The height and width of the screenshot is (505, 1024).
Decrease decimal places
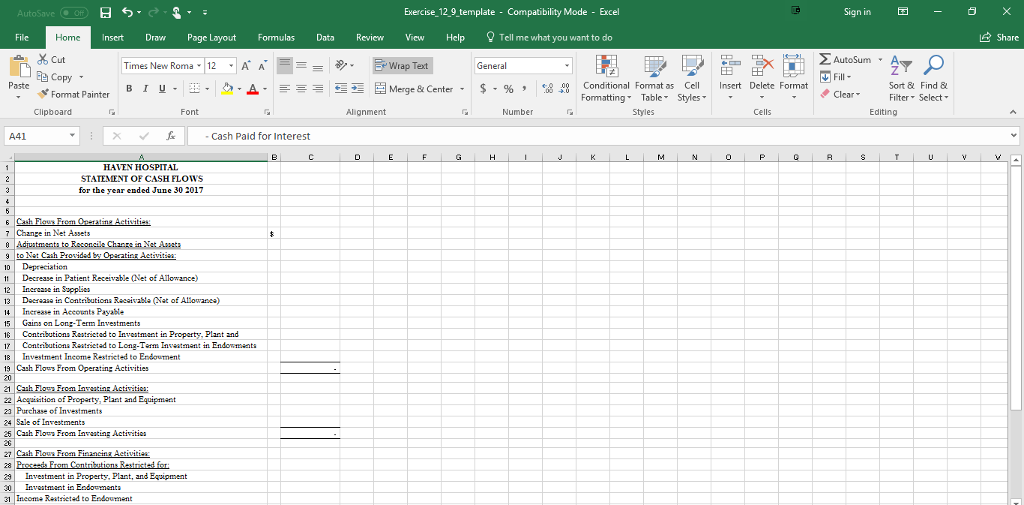563,89
